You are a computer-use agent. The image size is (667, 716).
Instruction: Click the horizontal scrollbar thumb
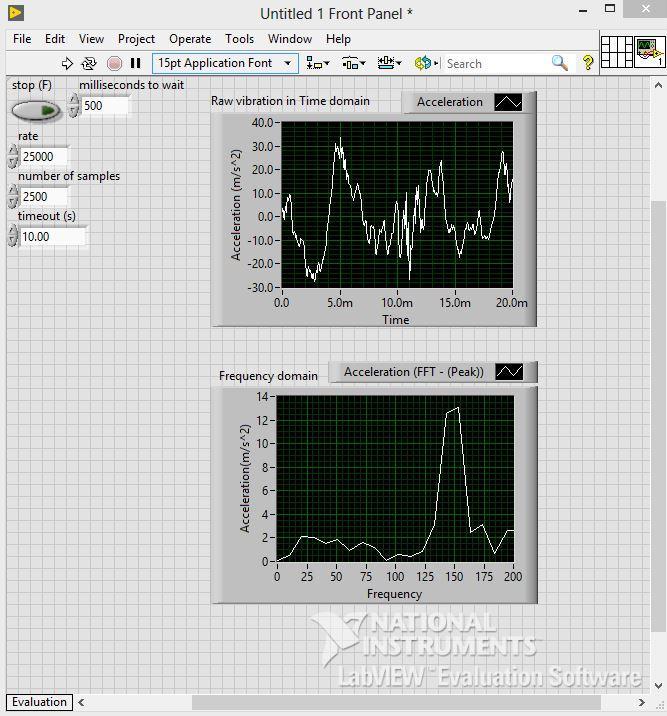pos(396,702)
